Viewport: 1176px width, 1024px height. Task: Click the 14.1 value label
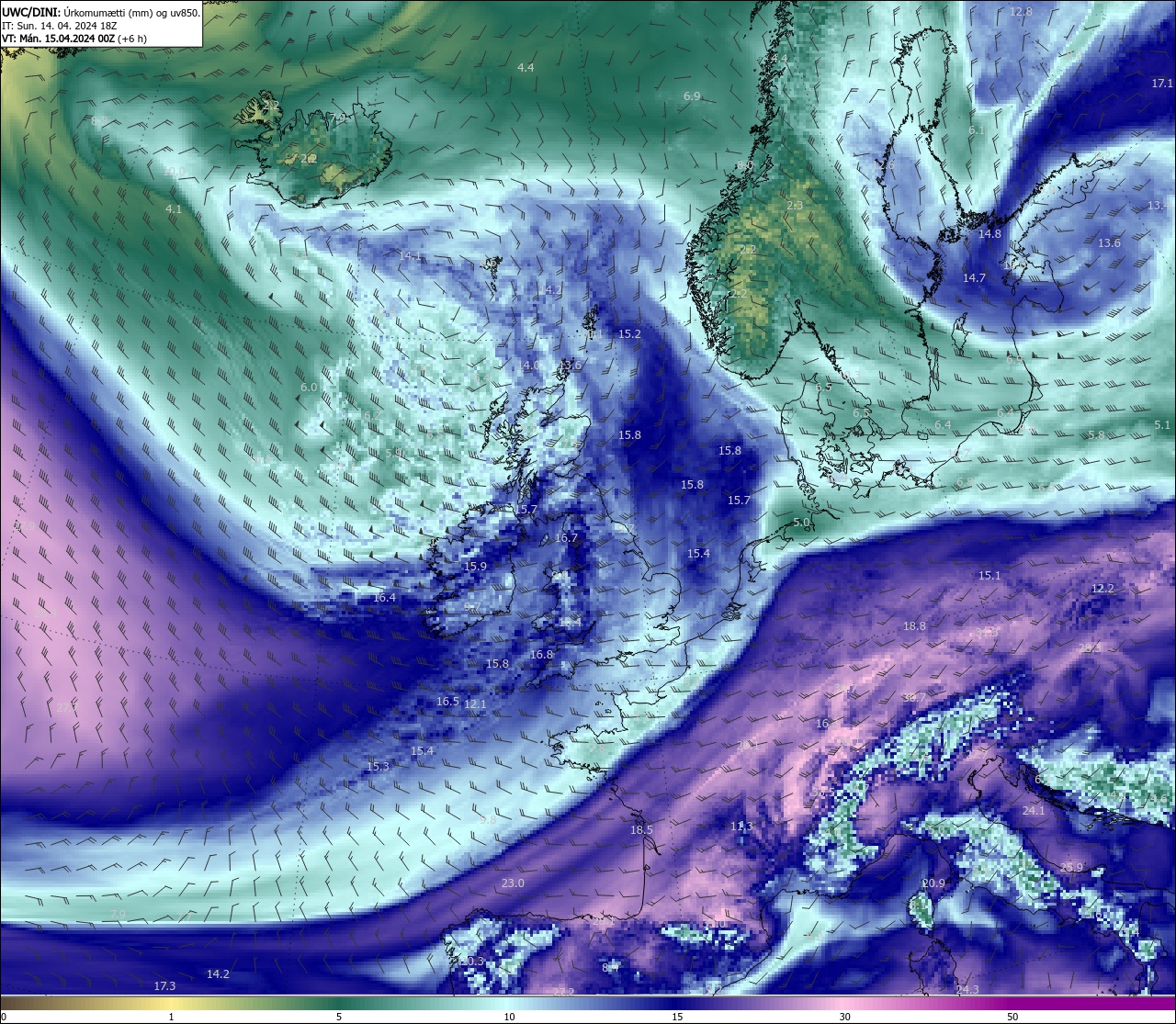point(411,256)
